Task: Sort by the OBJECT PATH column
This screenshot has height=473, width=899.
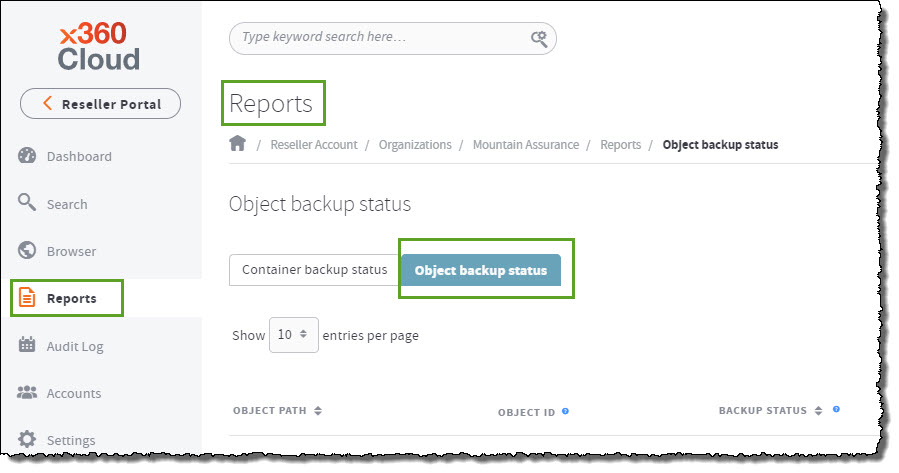Action: pos(277,411)
